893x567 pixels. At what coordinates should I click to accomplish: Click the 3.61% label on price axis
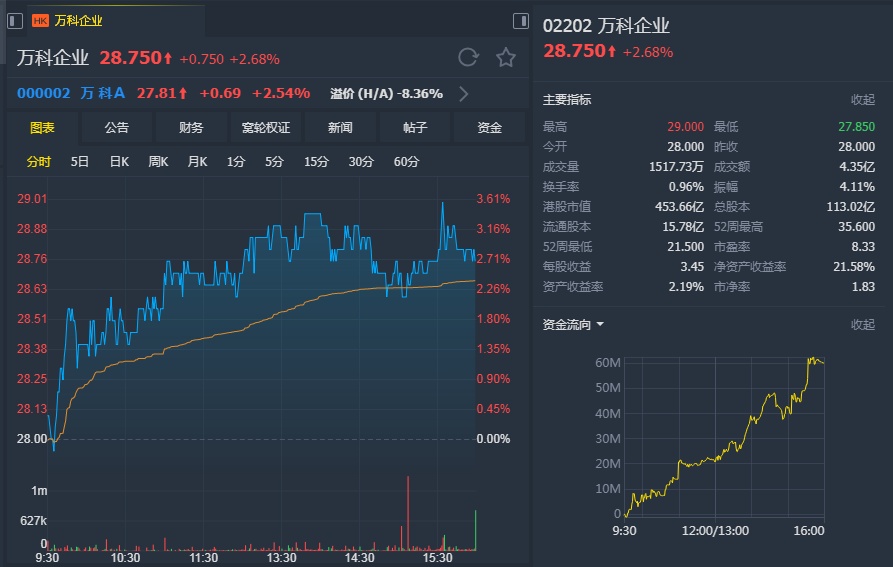click(x=493, y=199)
